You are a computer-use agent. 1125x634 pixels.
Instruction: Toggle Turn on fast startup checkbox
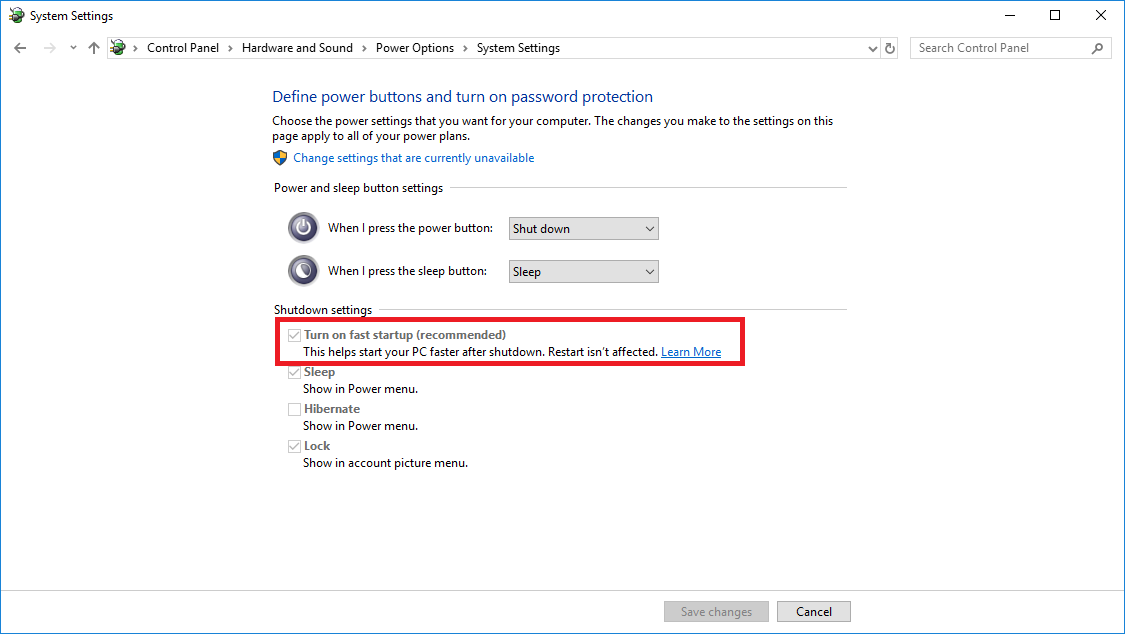pyautogui.click(x=294, y=335)
